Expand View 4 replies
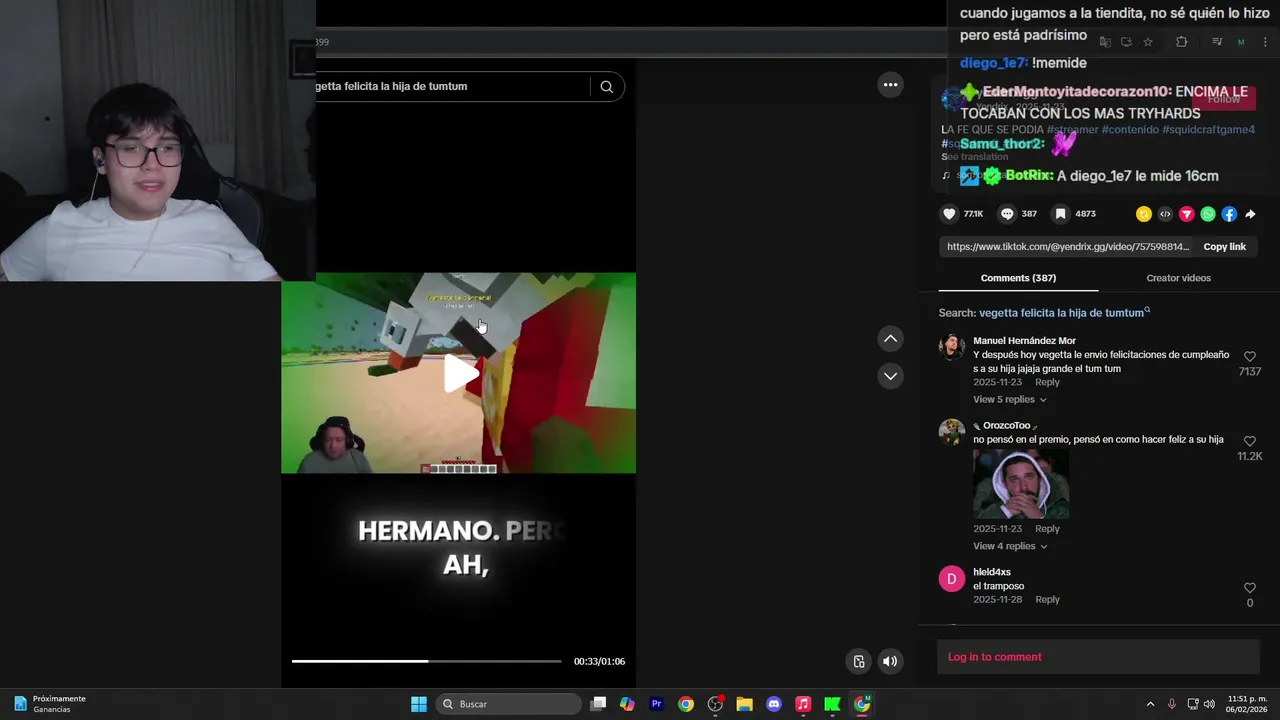 tap(1010, 546)
